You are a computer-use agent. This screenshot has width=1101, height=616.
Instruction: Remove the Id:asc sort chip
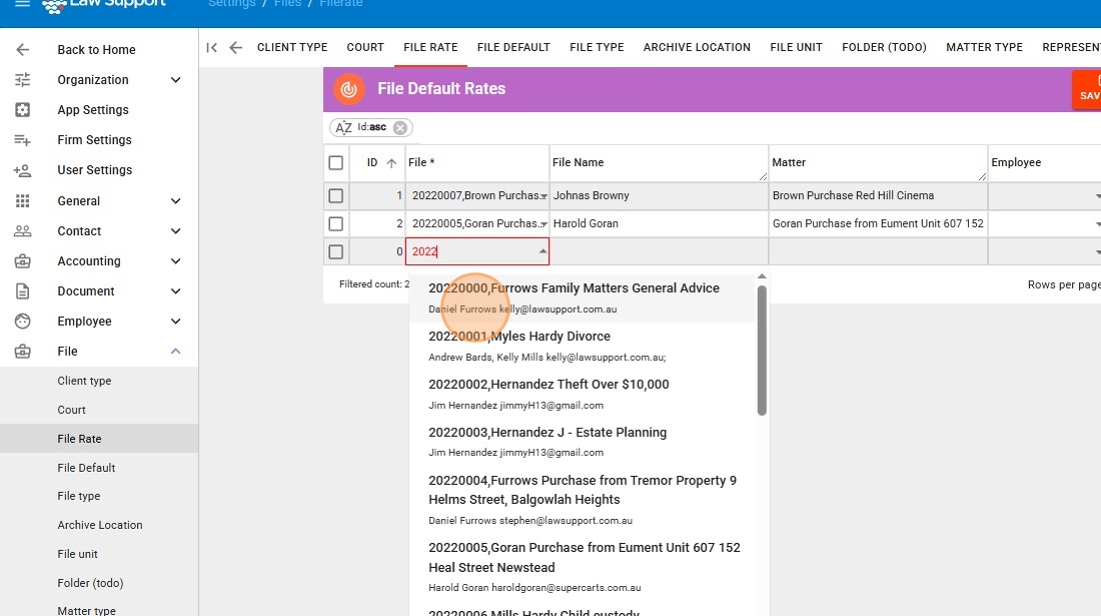[400, 128]
